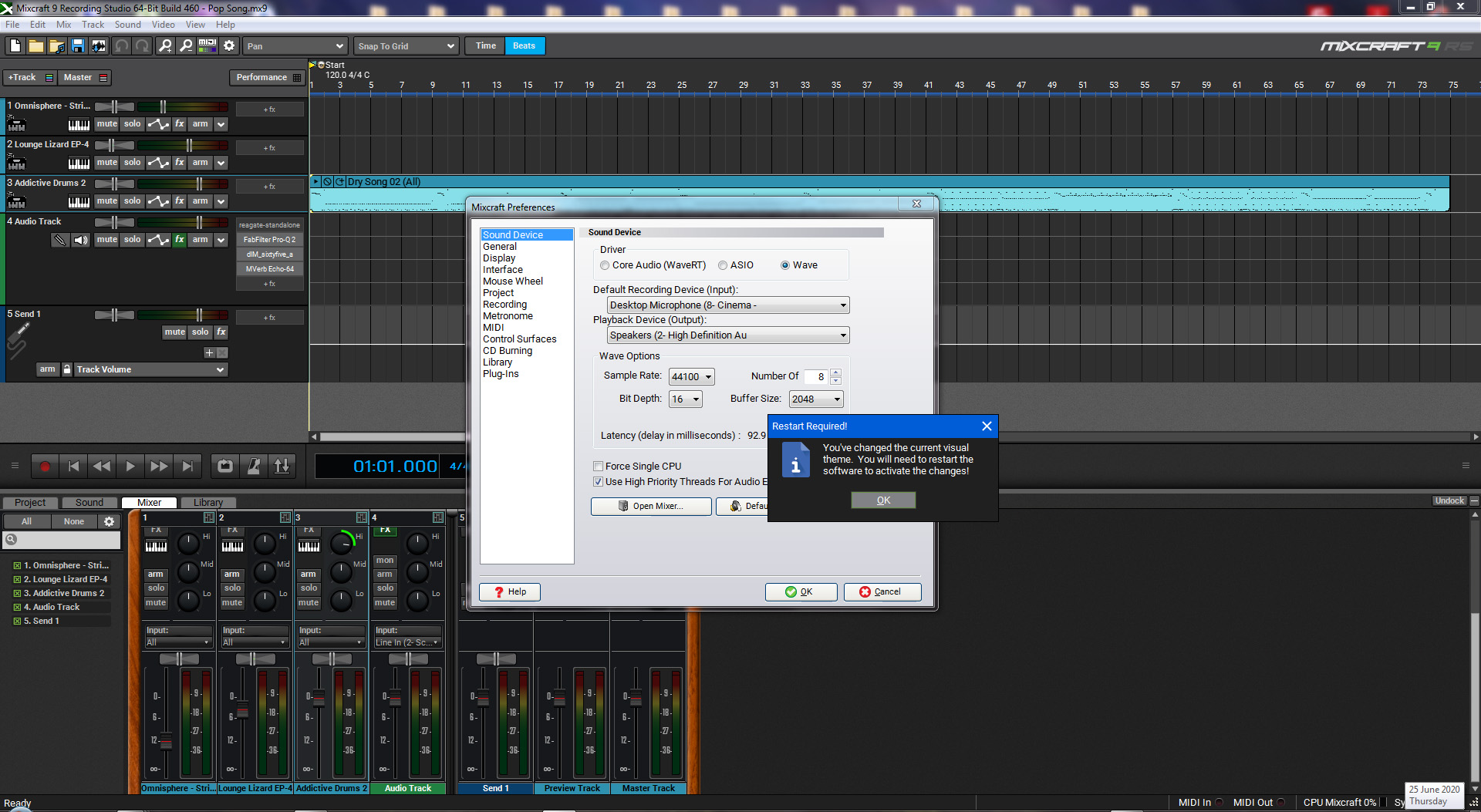Open the Mix menu
Viewport: 1481px width, 812px height.
point(63,25)
